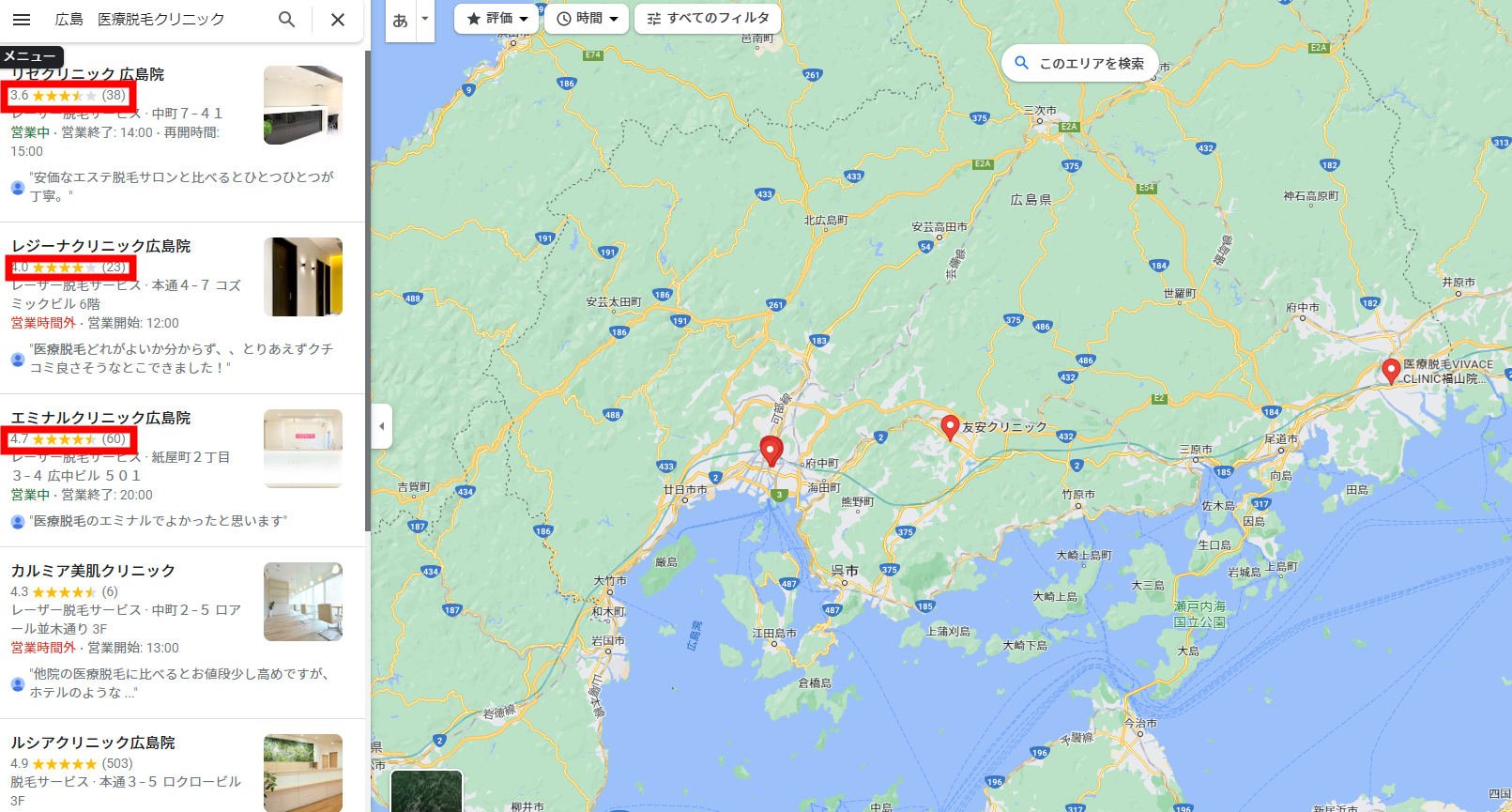Image resolution: width=1512 pixels, height=812 pixels.
Task: Switch map layer via satellite thumbnail
Action: click(x=426, y=790)
